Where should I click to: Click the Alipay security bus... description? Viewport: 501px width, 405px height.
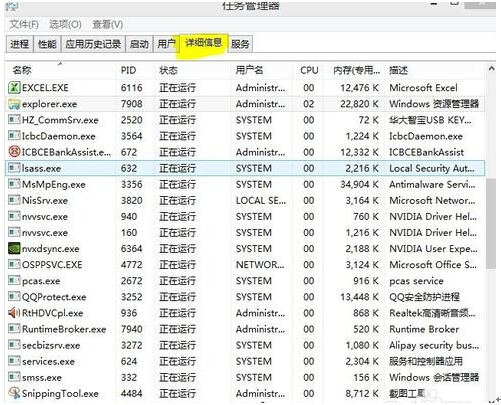point(434,345)
